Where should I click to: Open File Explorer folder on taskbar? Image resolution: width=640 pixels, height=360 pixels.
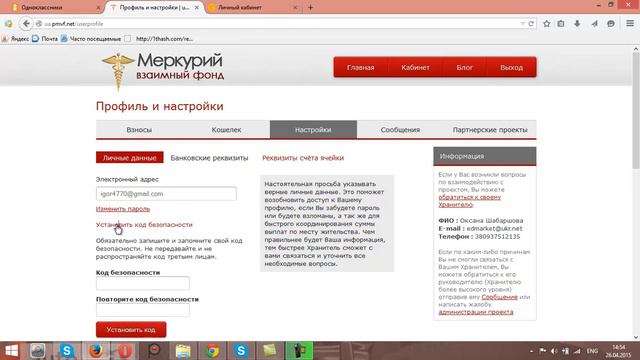[183, 351]
